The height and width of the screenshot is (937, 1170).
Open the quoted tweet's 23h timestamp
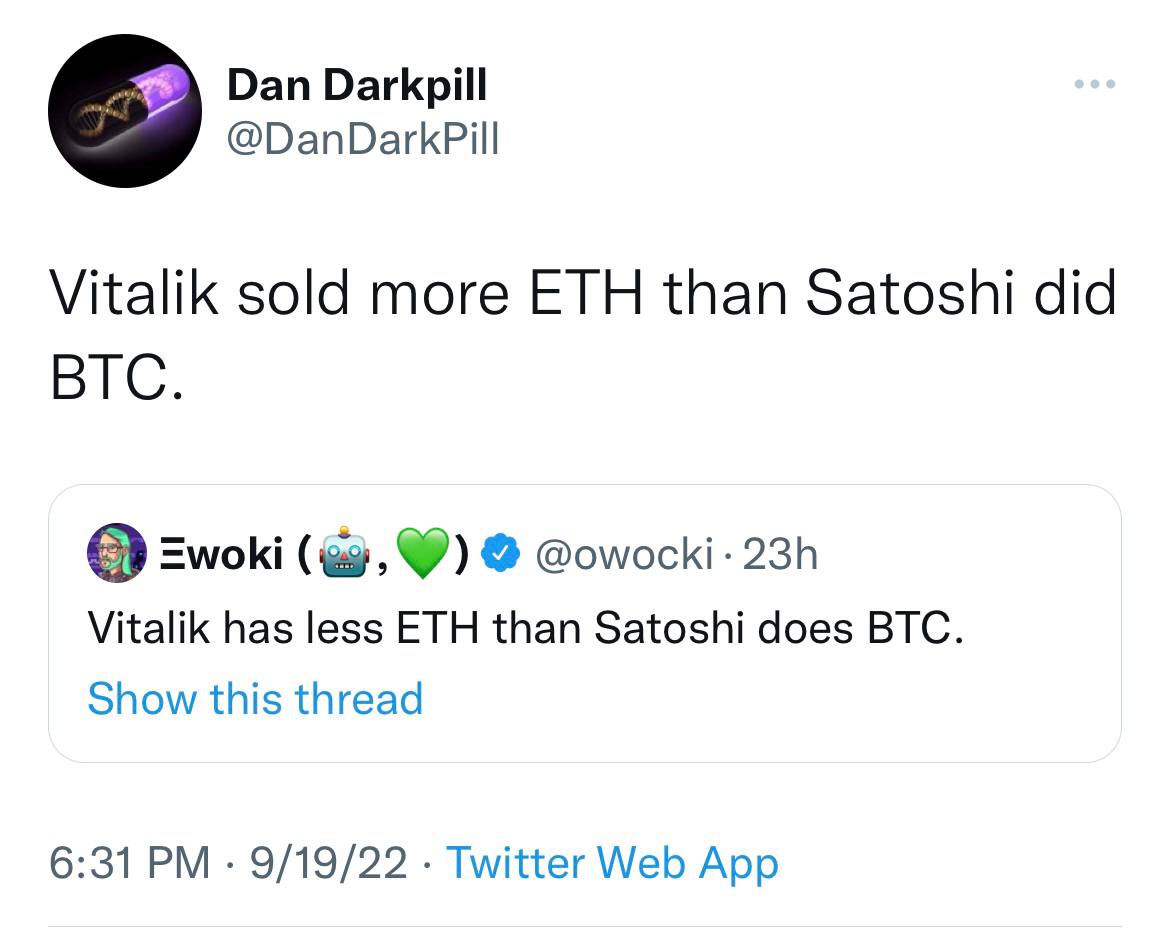[x=780, y=554]
